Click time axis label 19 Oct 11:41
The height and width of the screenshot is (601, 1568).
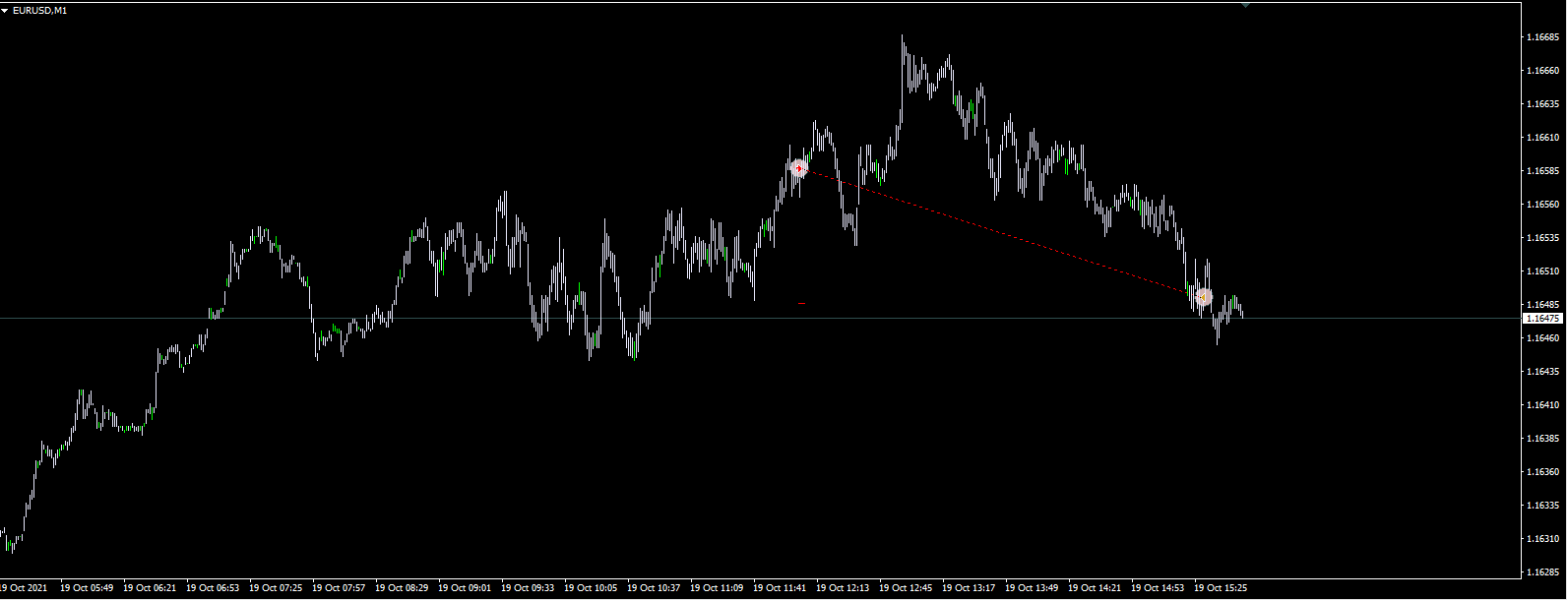point(780,588)
